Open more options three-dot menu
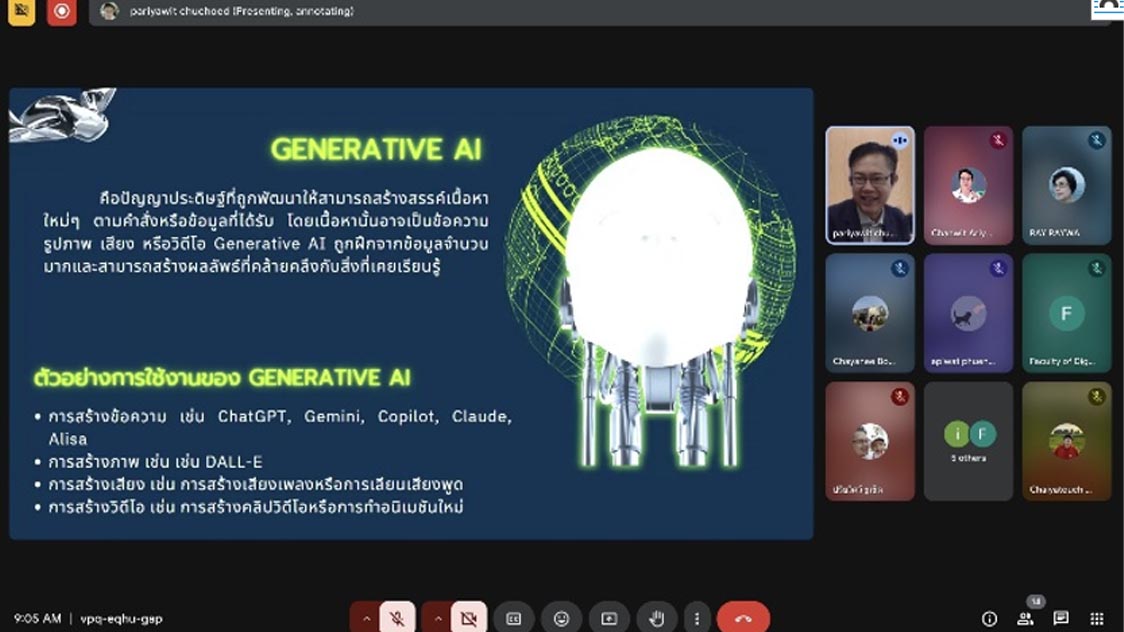 pyautogui.click(x=697, y=618)
